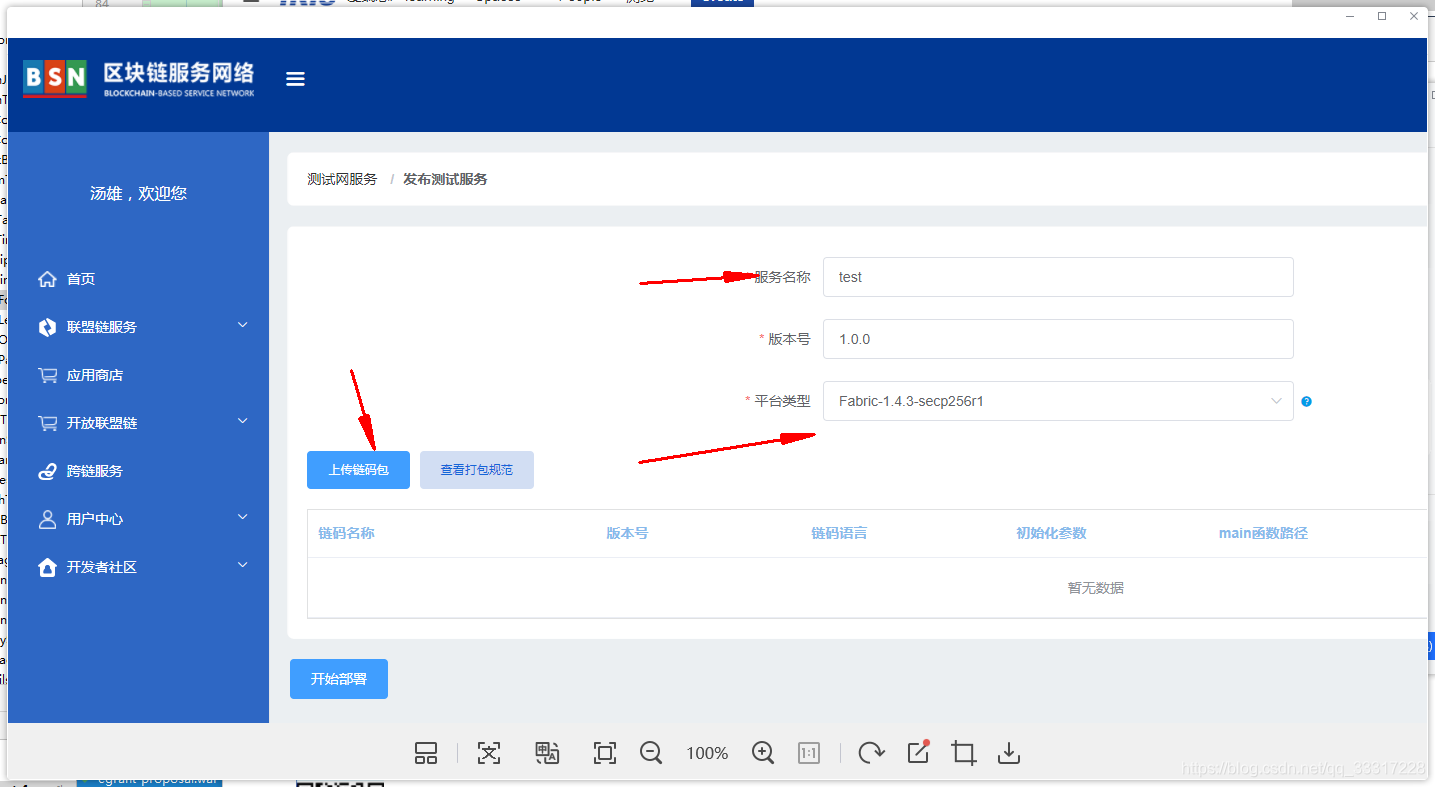The image size is (1435, 787).
Task: Click the 汤雄,欢迎您 welcome text
Action: pyautogui.click(x=138, y=193)
